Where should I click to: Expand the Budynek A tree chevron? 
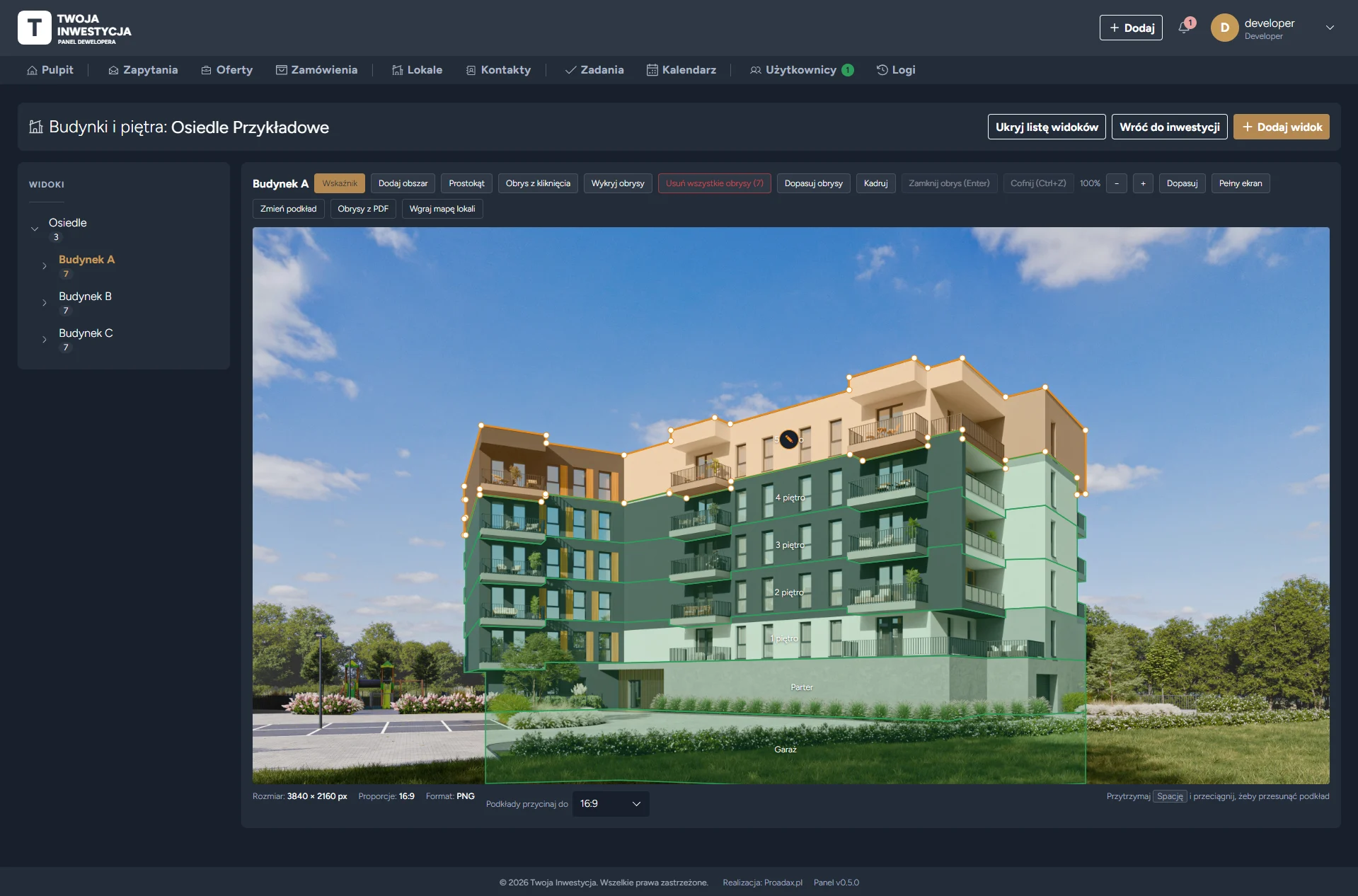45,266
